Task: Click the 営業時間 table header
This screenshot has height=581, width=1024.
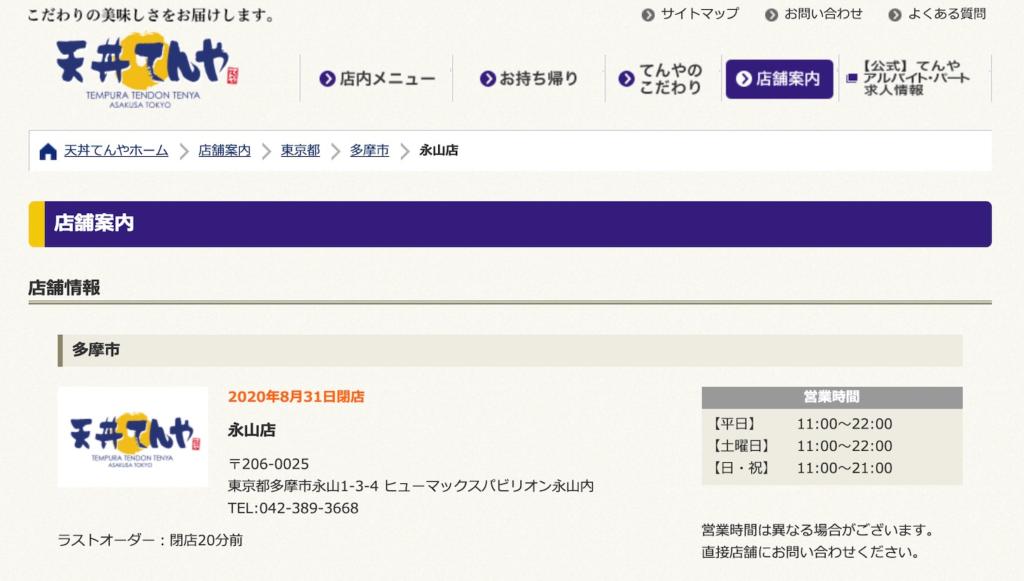Action: pyautogui.click(x=832, y=398)
